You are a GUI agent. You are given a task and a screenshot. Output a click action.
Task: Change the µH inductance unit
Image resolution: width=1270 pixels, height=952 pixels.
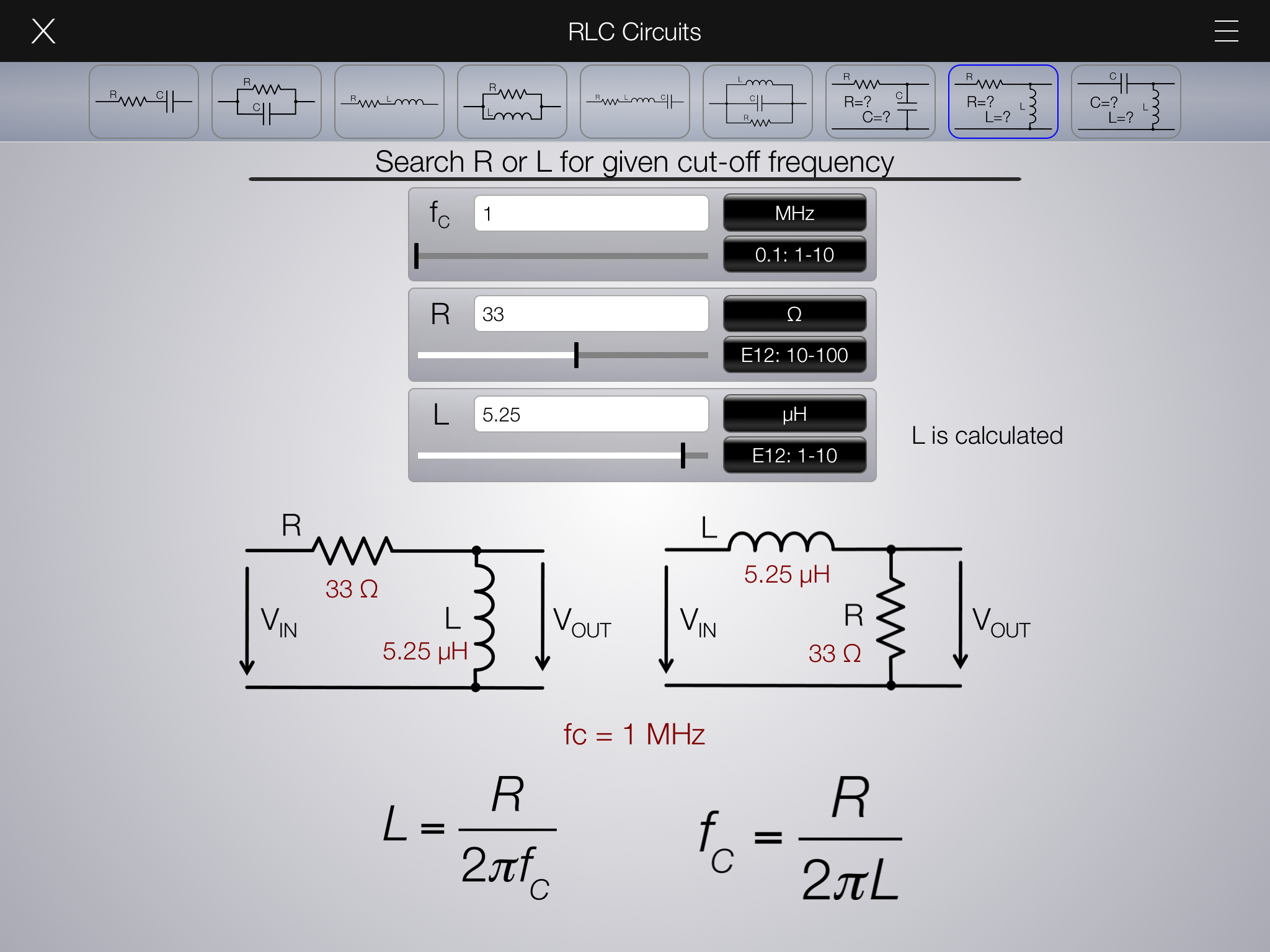794,414
